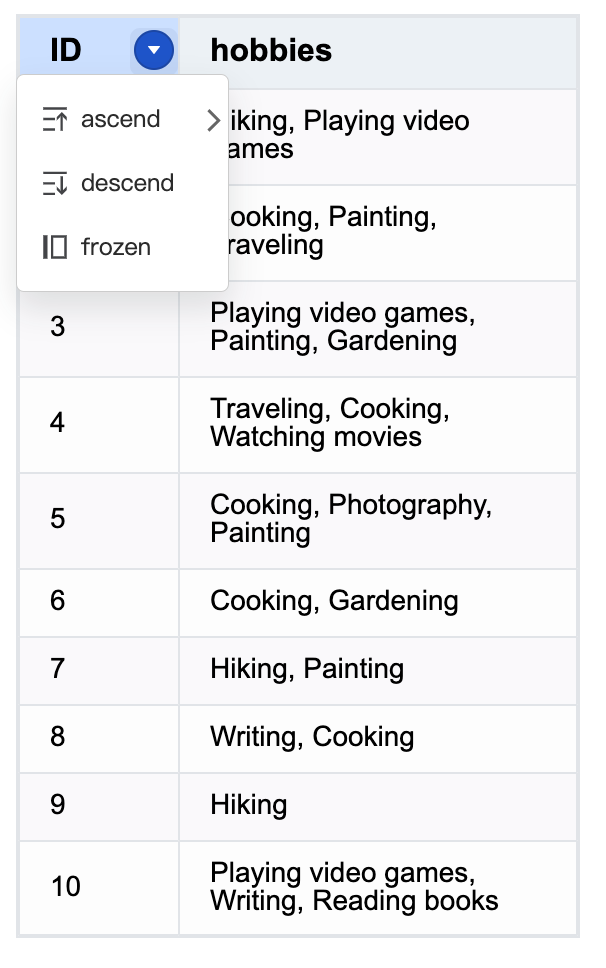This screenshot has width=606, height=968.
Task: Click Cooking, Photography, Painting cell
Action: (378, 521)
